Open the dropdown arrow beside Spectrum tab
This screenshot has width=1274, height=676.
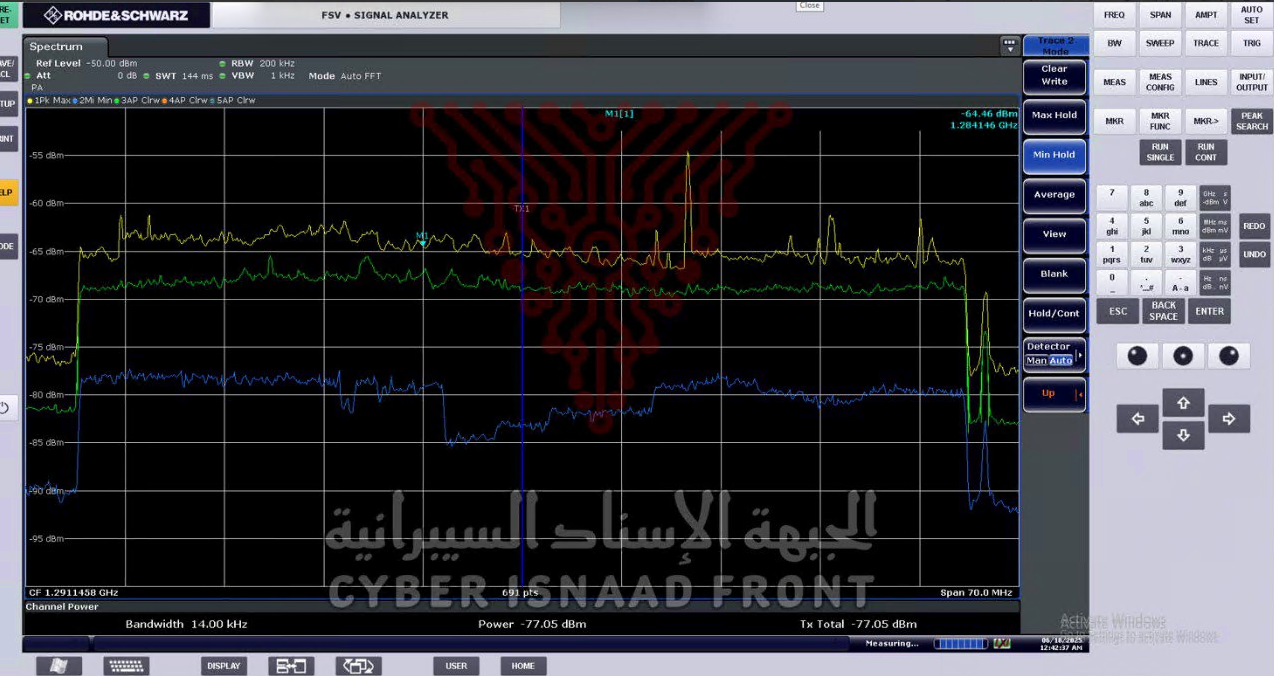pyautogui.click(x=1009, y=46)
